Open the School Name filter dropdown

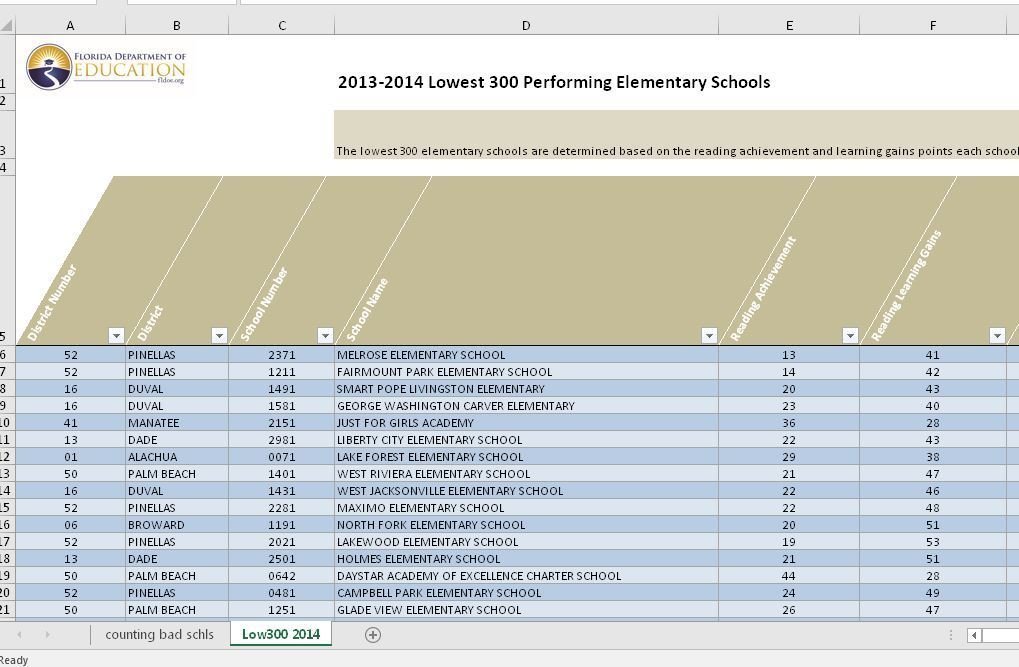tap(709, 335)
